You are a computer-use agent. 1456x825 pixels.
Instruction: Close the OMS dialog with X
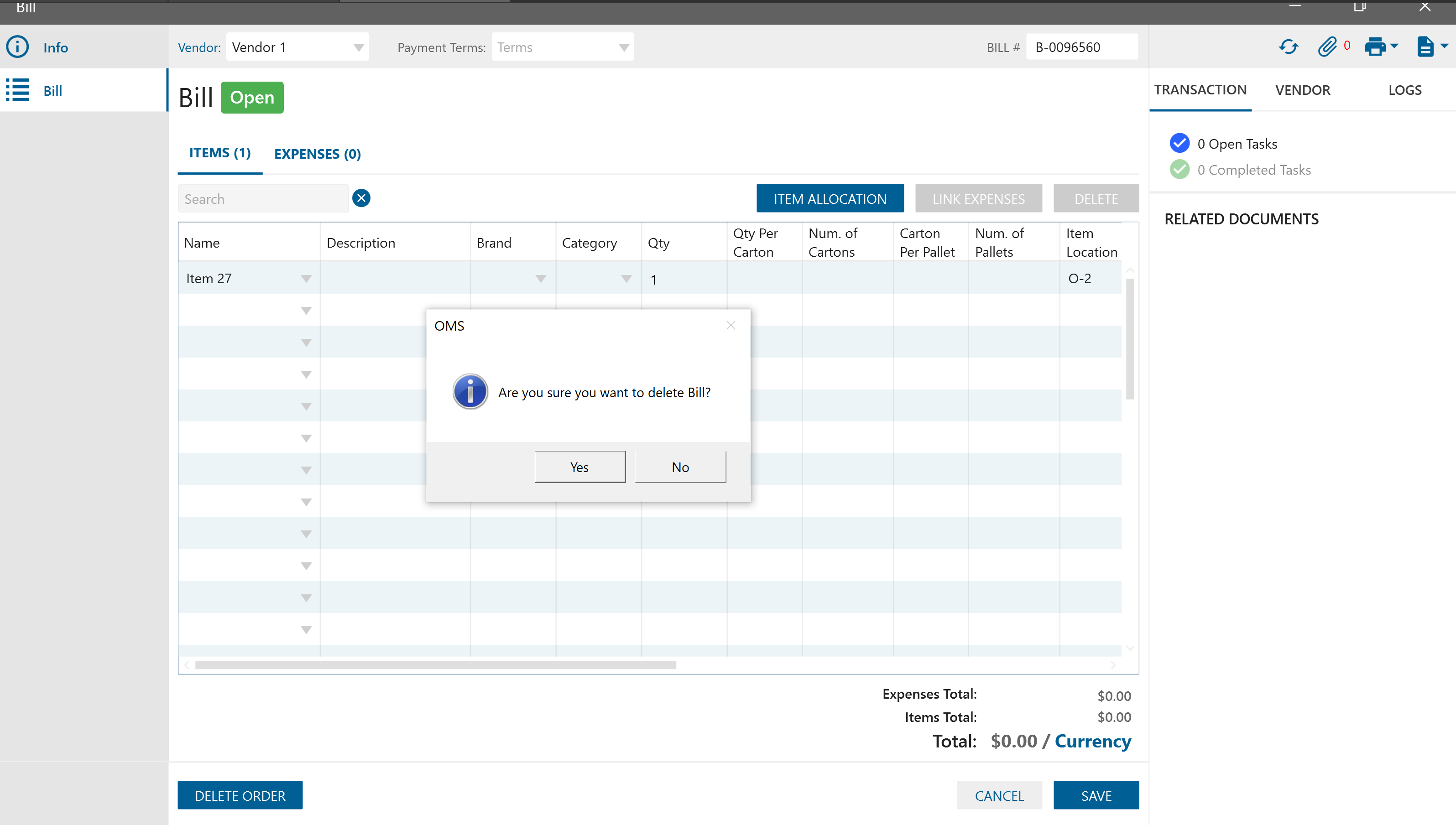point(731,325)
